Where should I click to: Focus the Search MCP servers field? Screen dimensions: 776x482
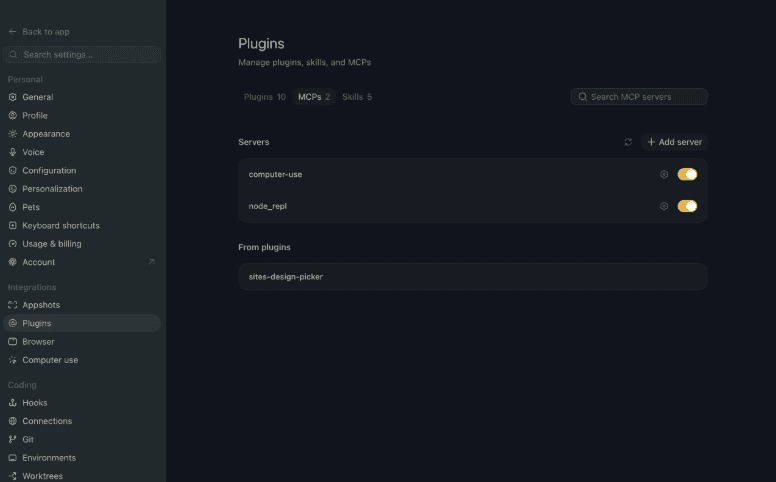(639, 96)
